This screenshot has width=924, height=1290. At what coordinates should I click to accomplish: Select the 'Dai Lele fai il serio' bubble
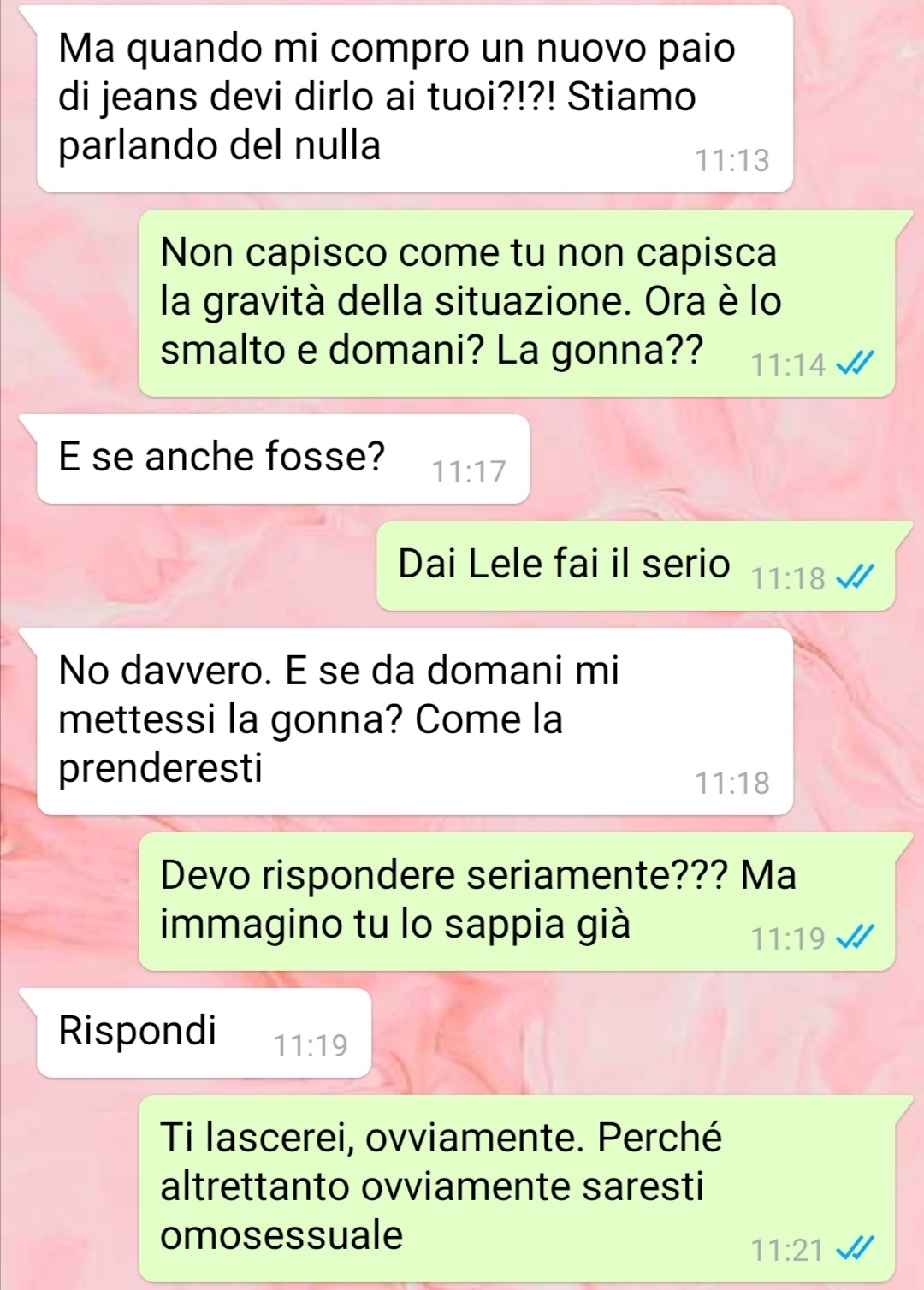click(x=636, y=565)
